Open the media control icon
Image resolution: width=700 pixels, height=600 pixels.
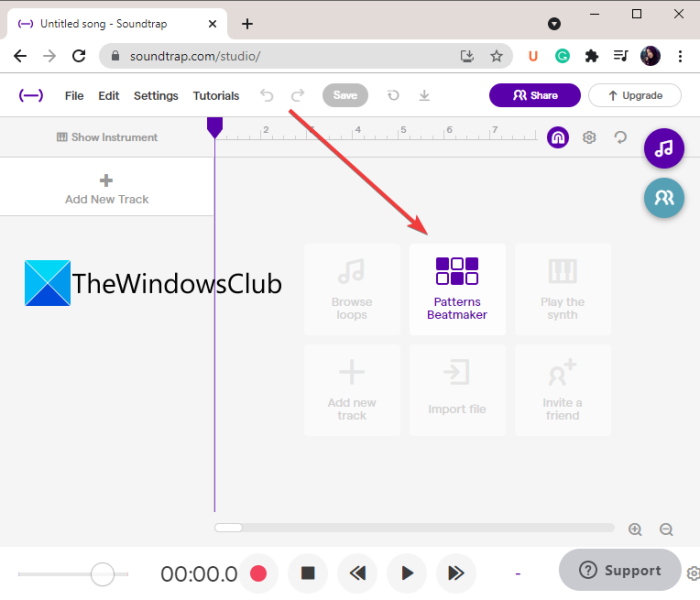click(x=621, y=56)
